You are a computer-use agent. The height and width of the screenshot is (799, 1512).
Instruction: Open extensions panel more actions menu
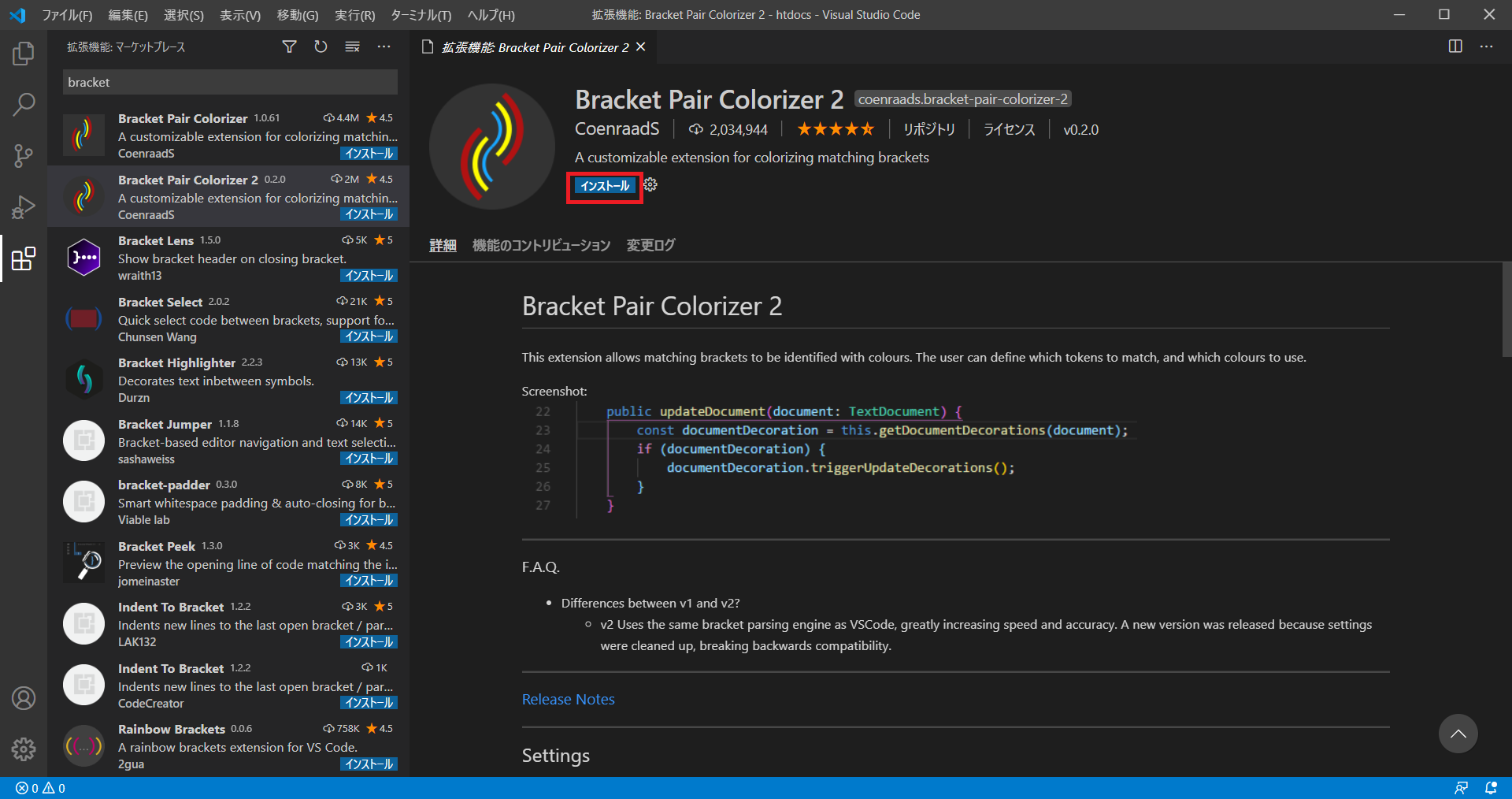[384, 47]
